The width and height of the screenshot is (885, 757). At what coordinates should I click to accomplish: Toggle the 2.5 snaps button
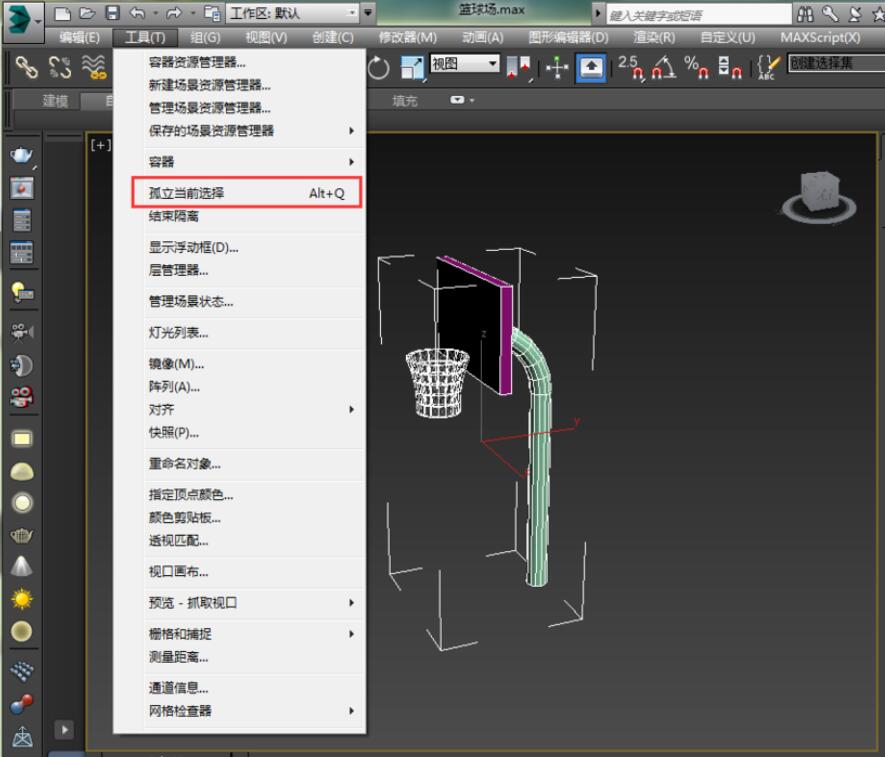click(x=629, y=67)
